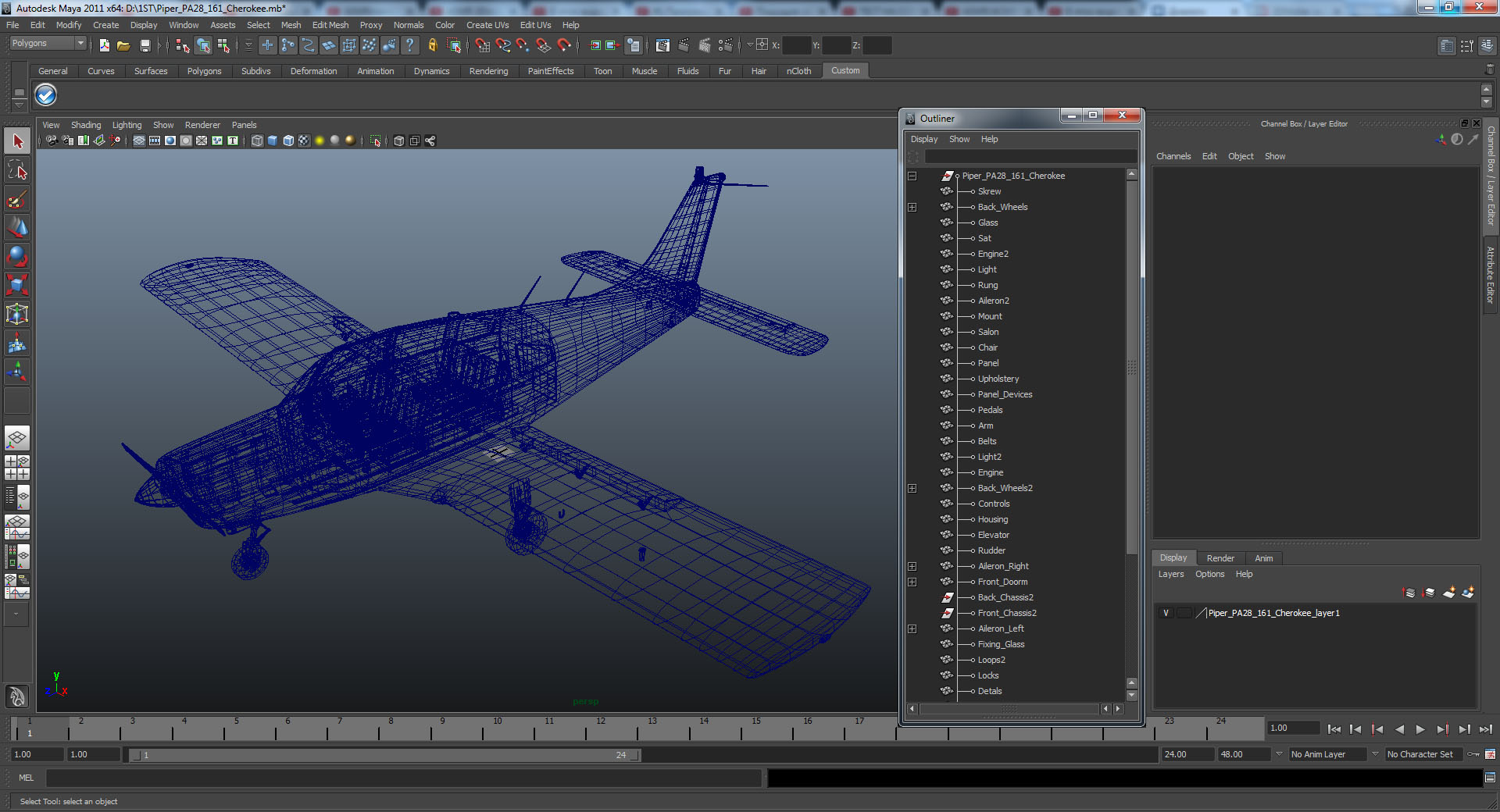Select the Rotate tool

pyautogui.click(x=17, y=256)
